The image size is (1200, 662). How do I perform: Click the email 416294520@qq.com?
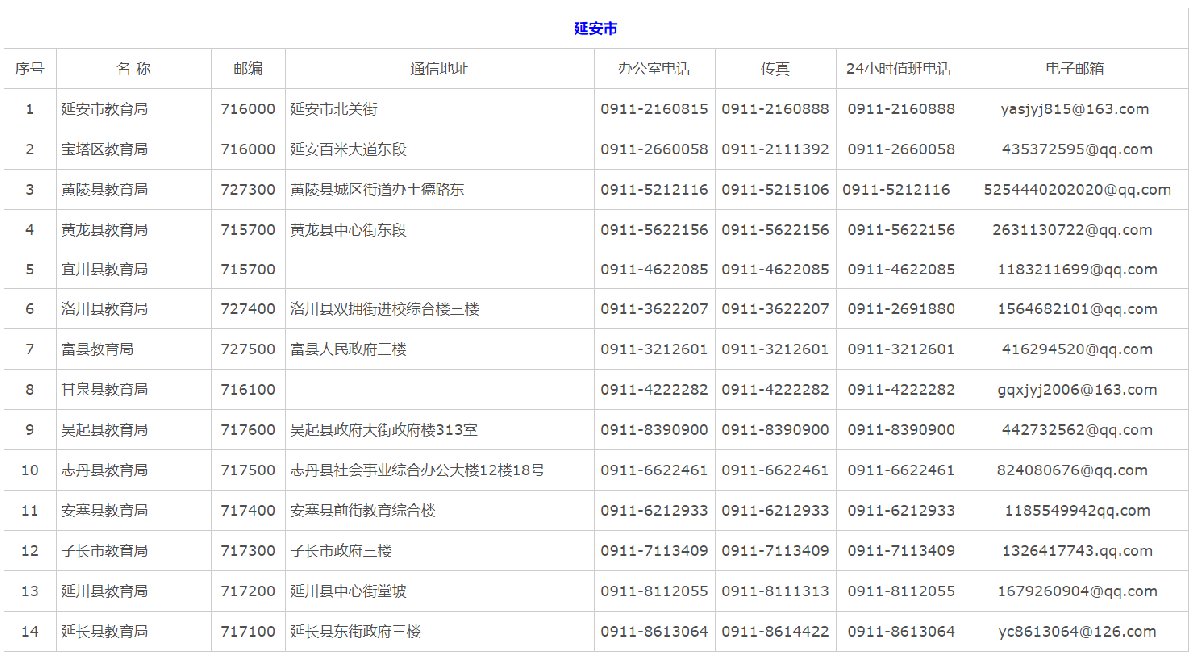tap(1077, 349)
